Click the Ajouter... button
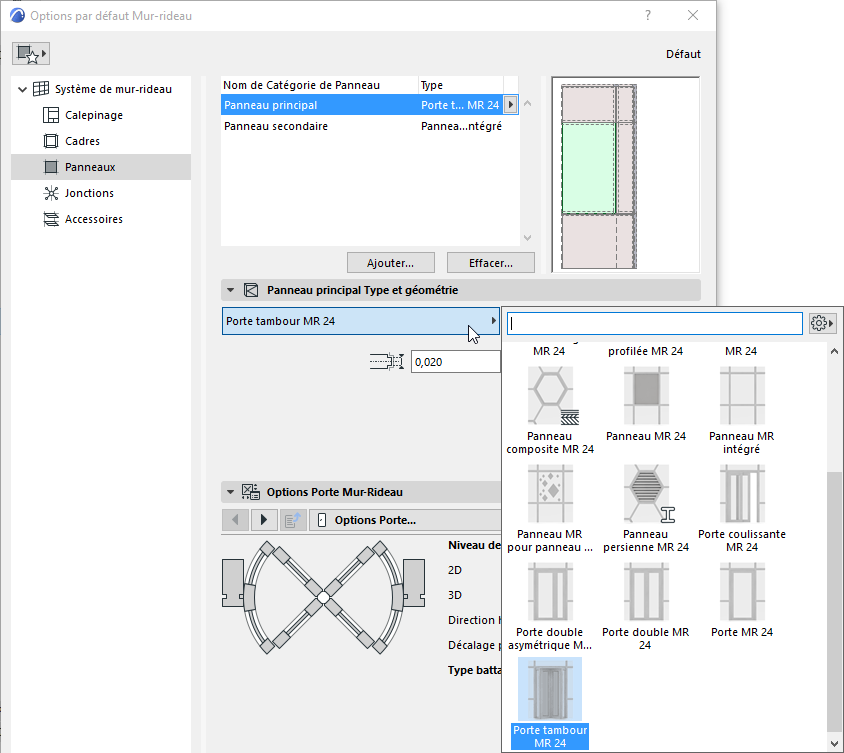The height and width of the screenshot is (753, 844). point(390,263)
